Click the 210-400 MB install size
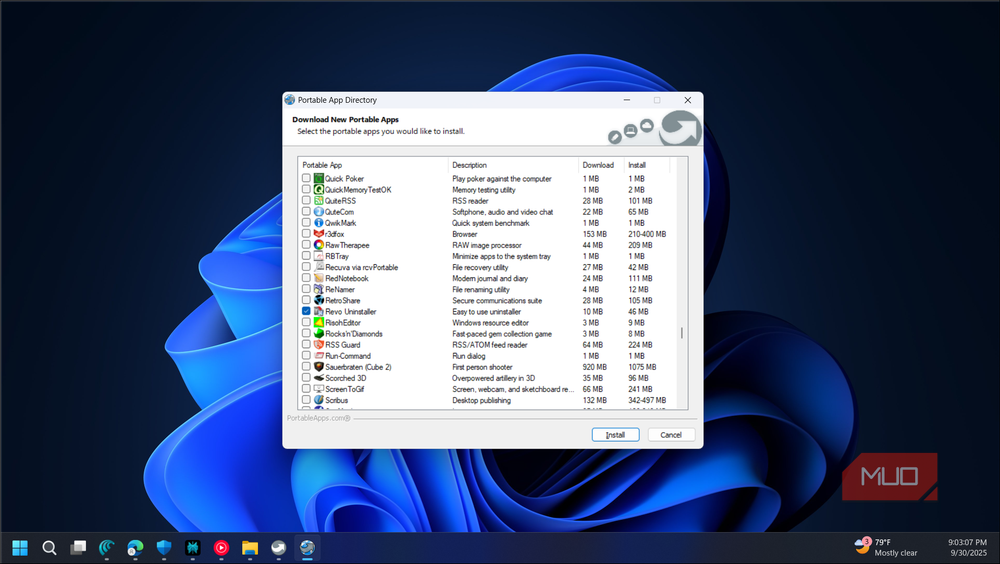 [647, 234]
